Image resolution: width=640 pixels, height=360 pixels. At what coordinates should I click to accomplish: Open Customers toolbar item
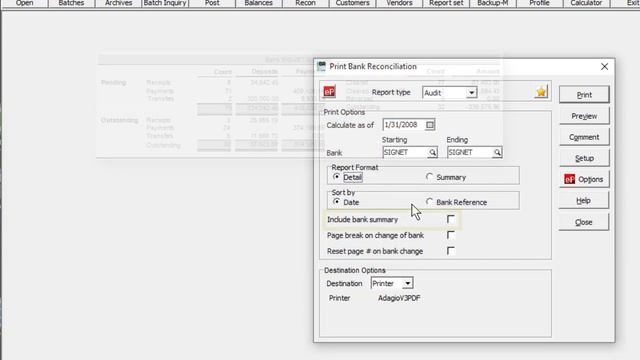click(352, 3)
